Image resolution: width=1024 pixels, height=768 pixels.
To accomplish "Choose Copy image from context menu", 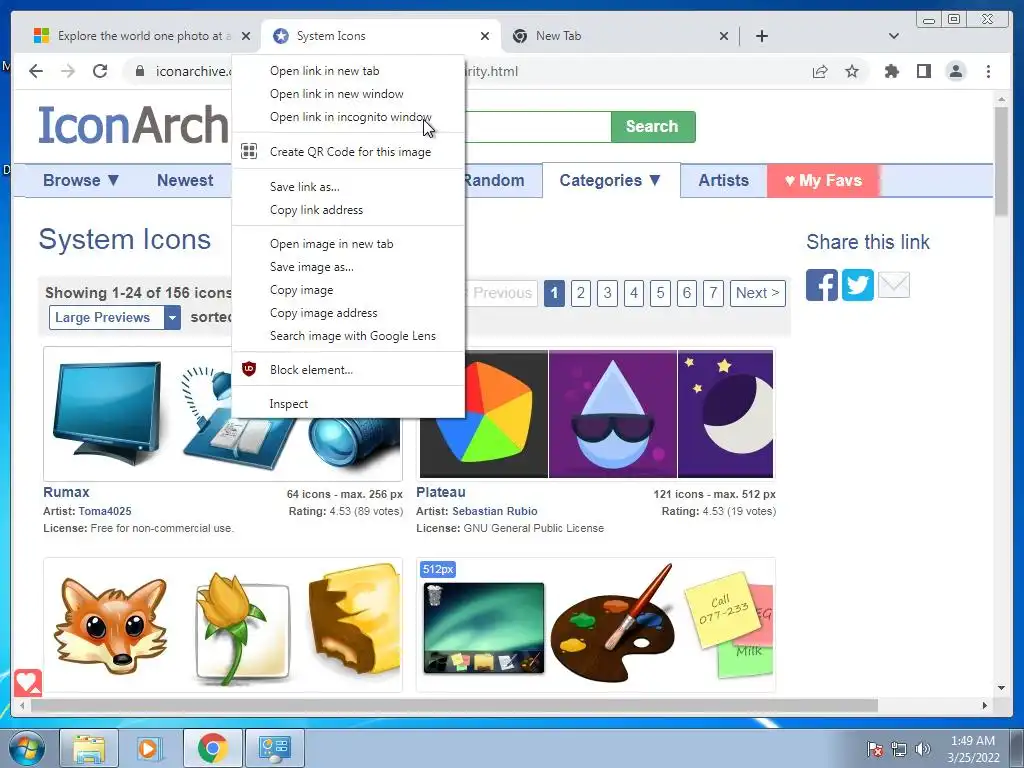I will point(349,290).
